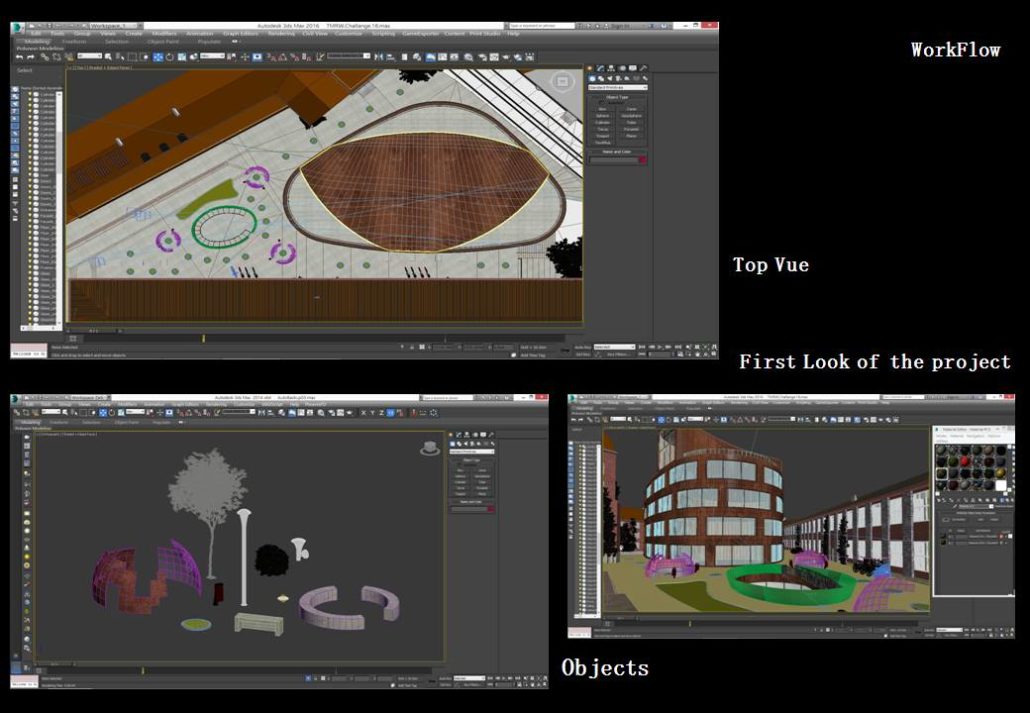Image resolution: width=1030 pixels, height=713 pixels.
Task: Choose the Select Object tool in top window
Action: point(108,57)
